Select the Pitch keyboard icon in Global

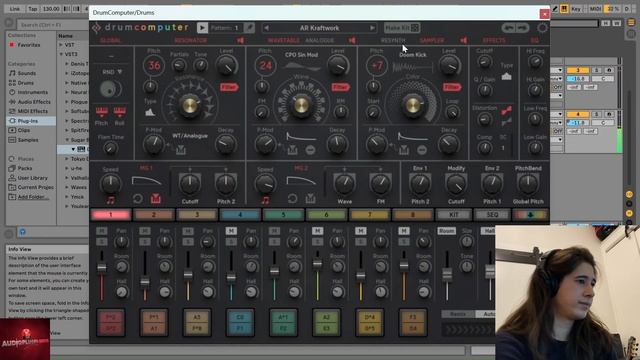102,111
